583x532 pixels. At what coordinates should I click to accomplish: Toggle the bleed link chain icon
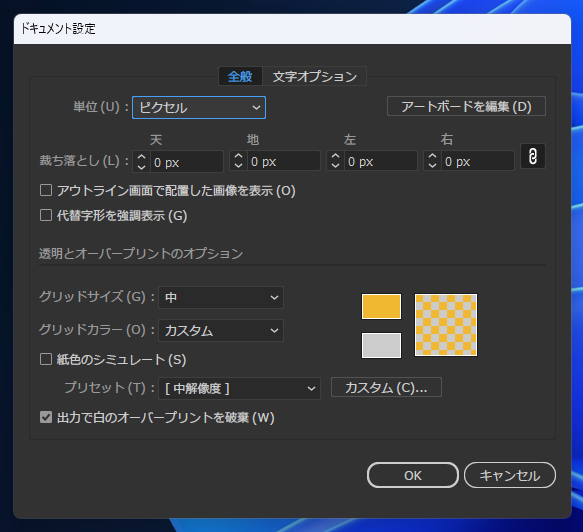coord(532,156)
